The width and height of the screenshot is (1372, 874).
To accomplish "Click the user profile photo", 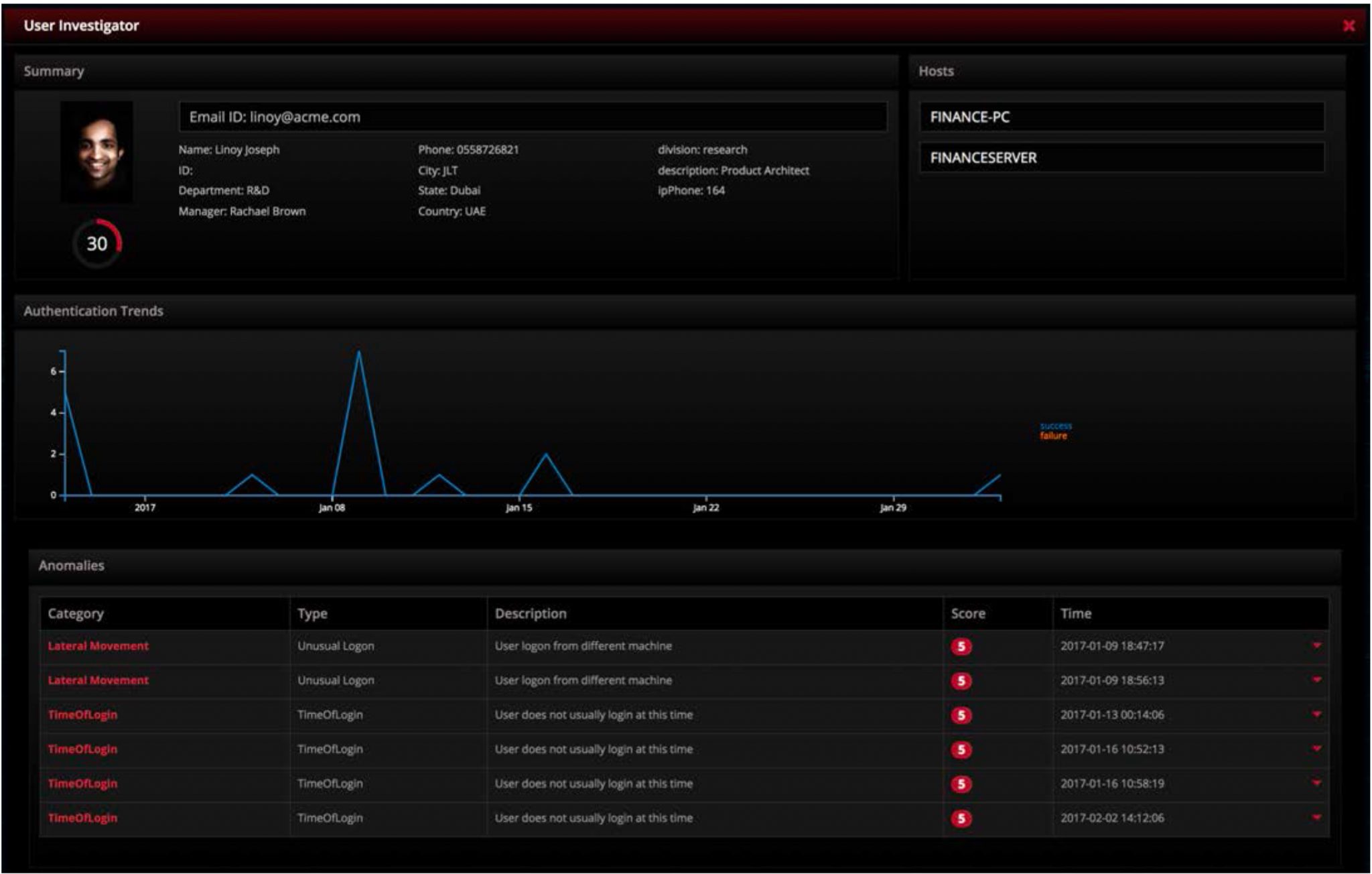I will [97, 151].
